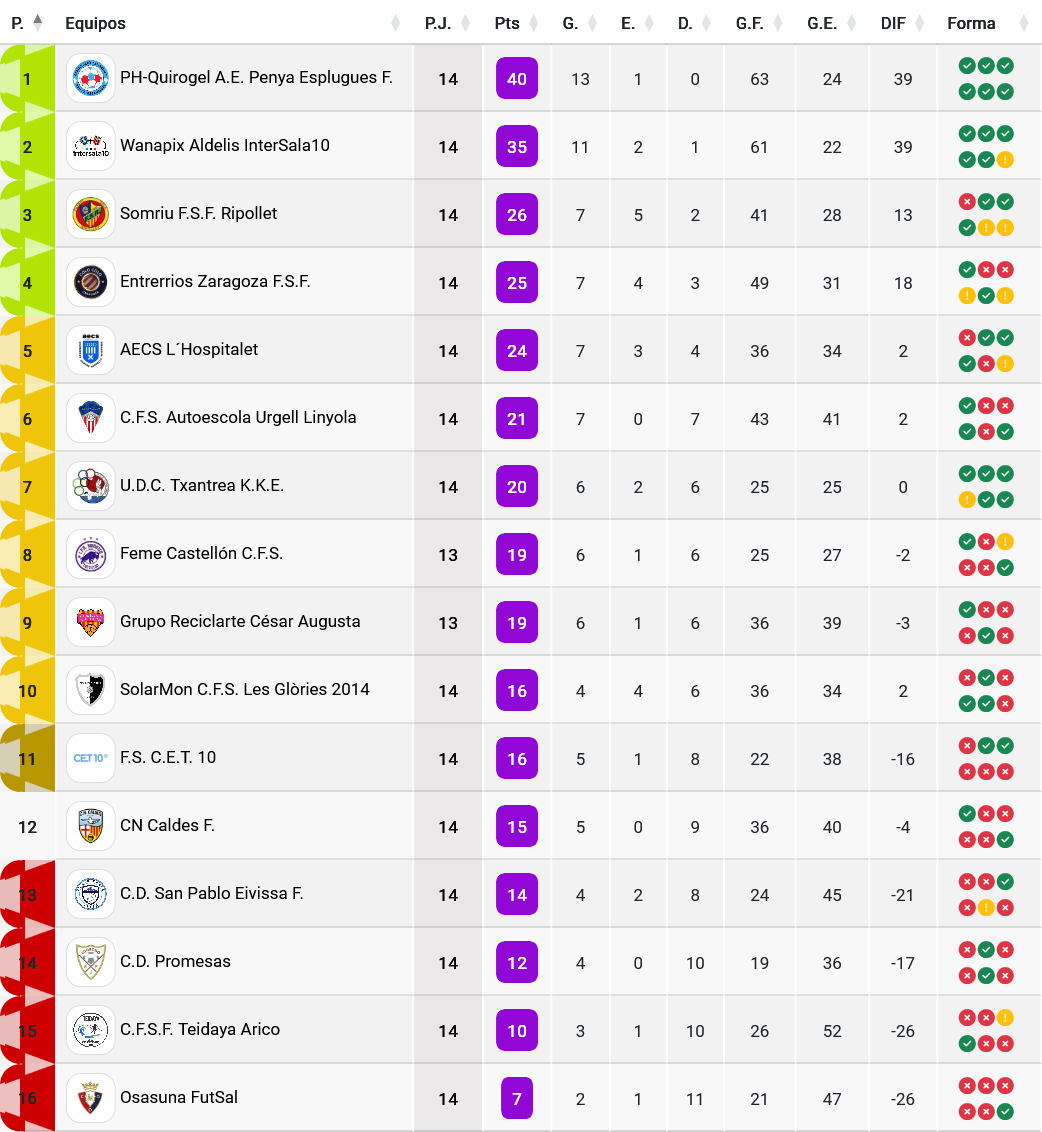Click the DIF column header
Viewport: 1042px width, 1132px height.
893,23
